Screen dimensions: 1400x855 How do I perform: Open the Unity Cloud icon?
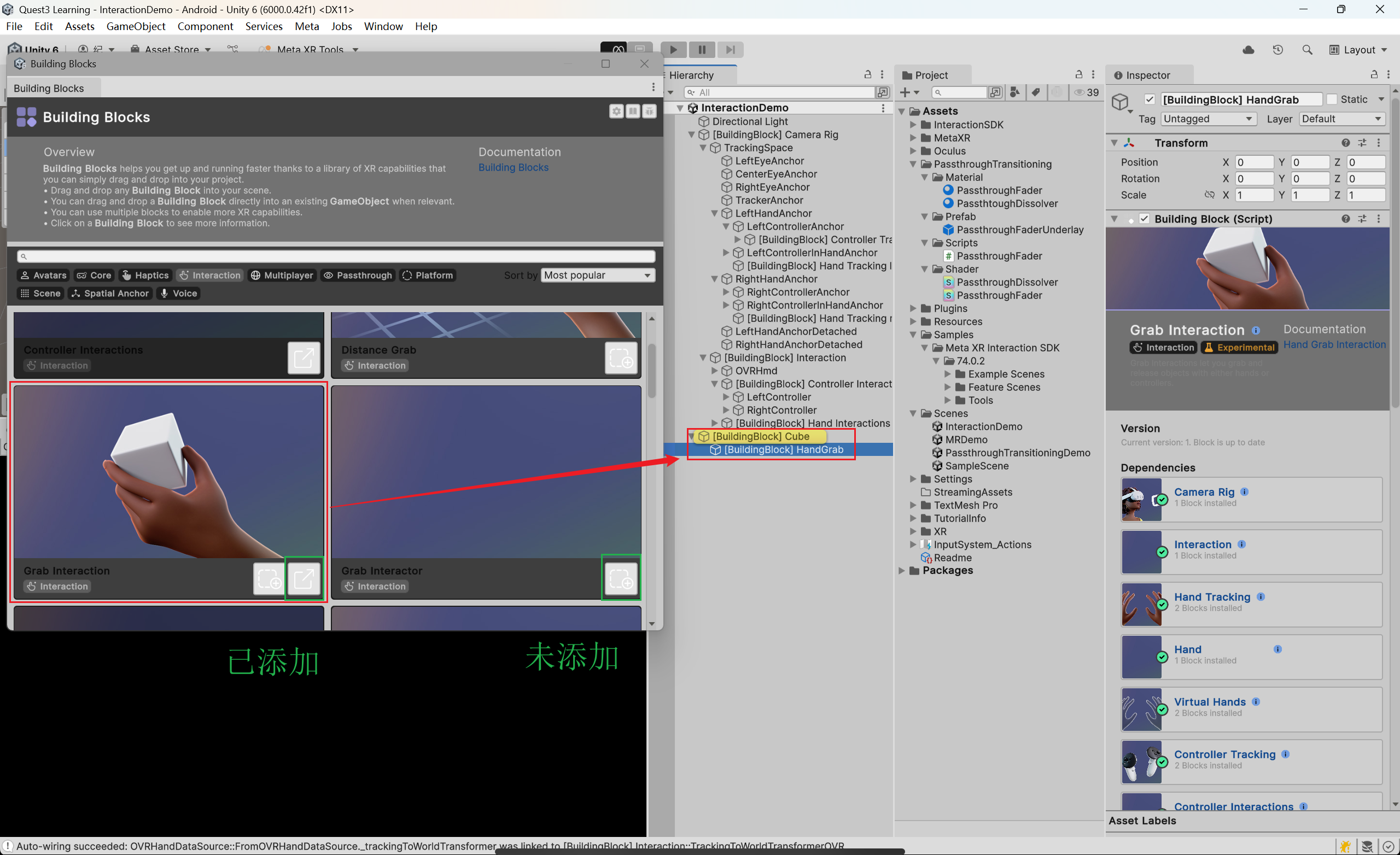tap(1249, 50)
